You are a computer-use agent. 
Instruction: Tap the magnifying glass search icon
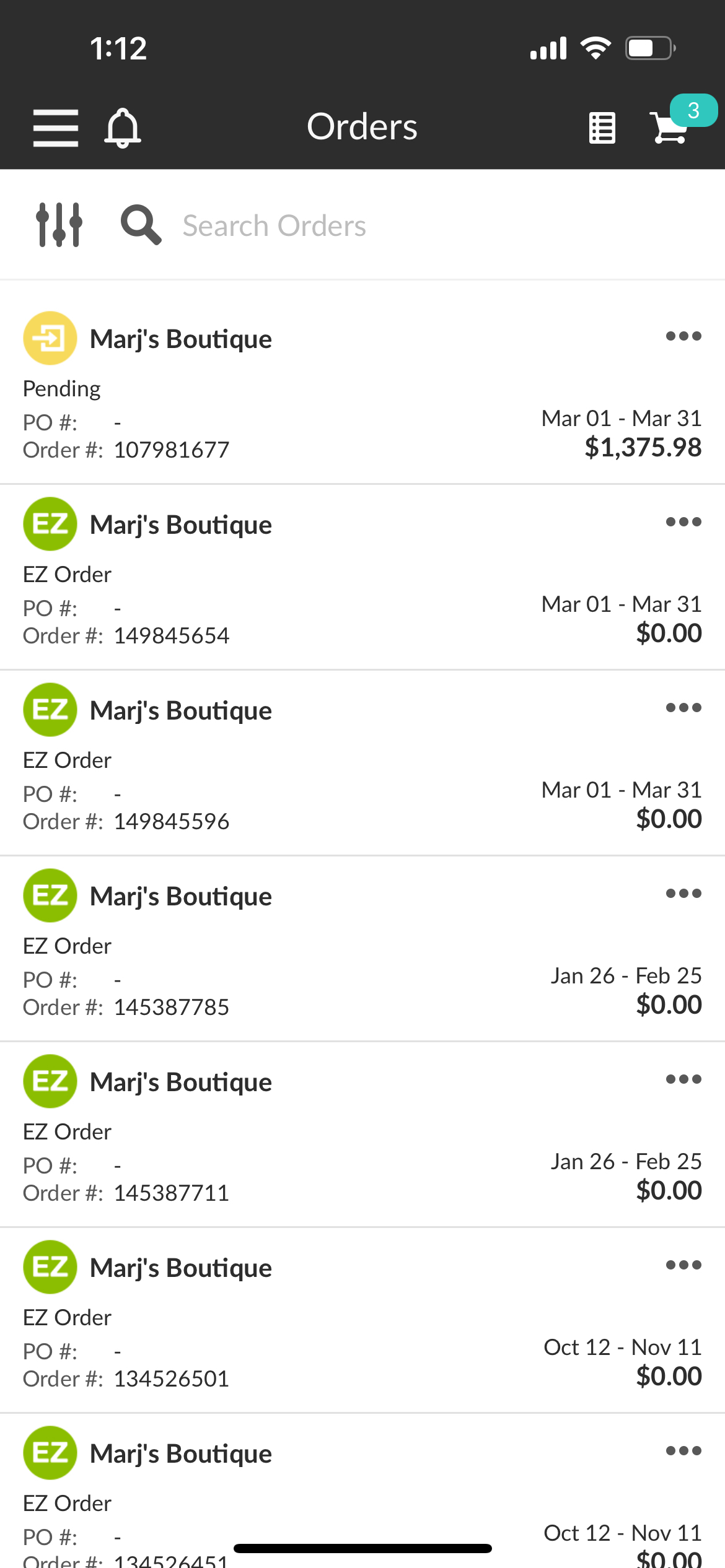click(141, 225)
